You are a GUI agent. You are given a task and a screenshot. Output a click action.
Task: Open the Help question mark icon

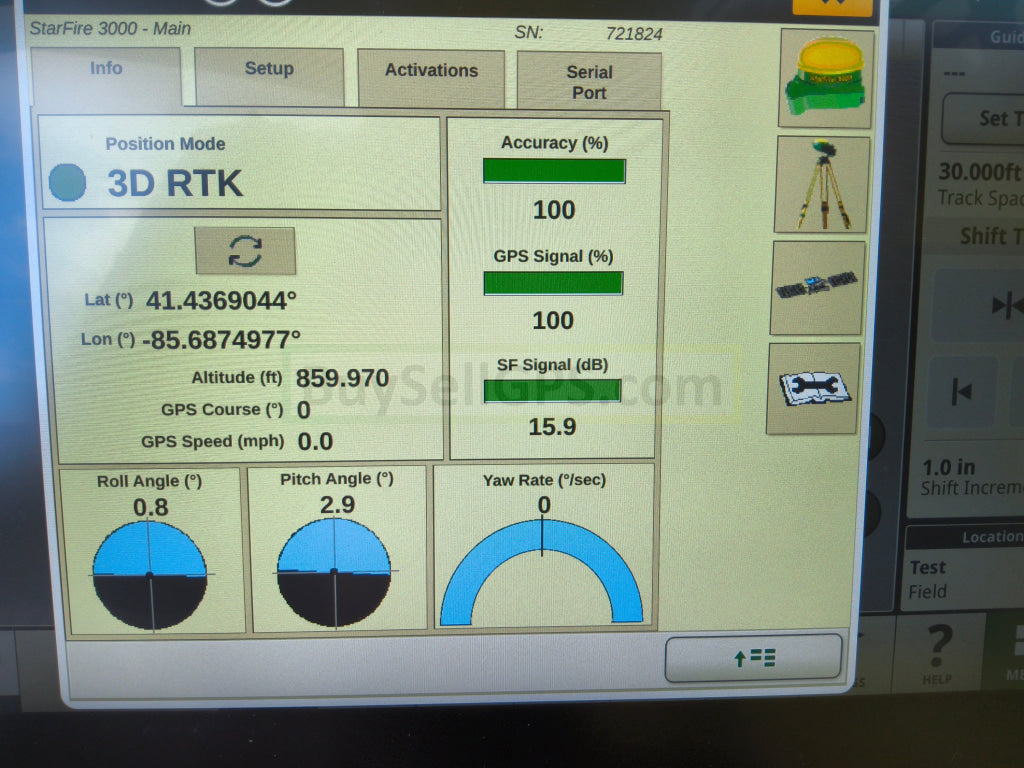pyautogui.click(x=938, y=654)
